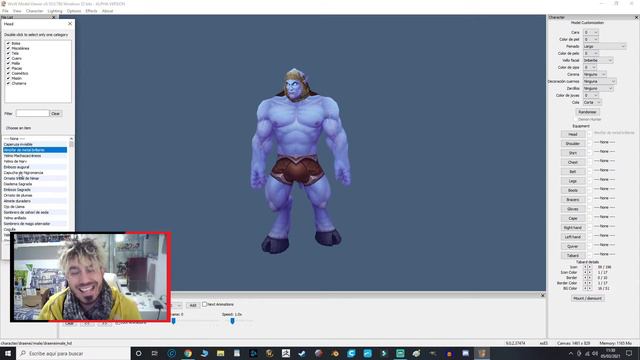Screen dimensions: 640x360
Task: Open the Zarcillos dropdown
Action: pos(598,88)
